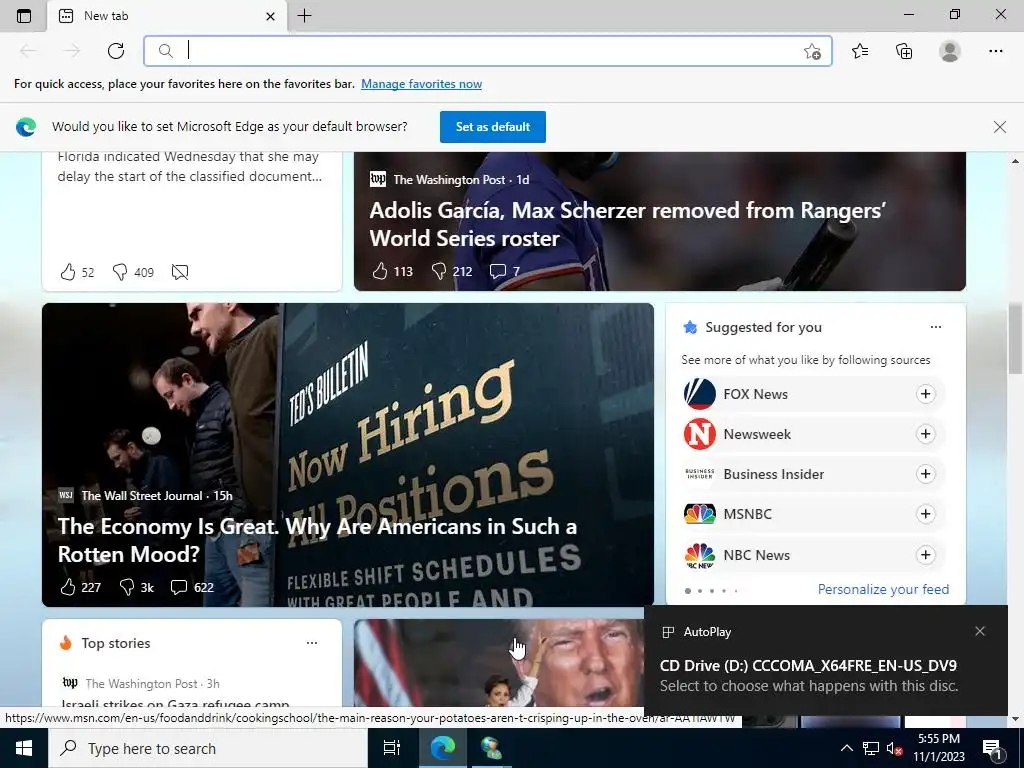Open the network tray icon
The width and height of the screenshot is (1024, 768).
tap(870, 748)
